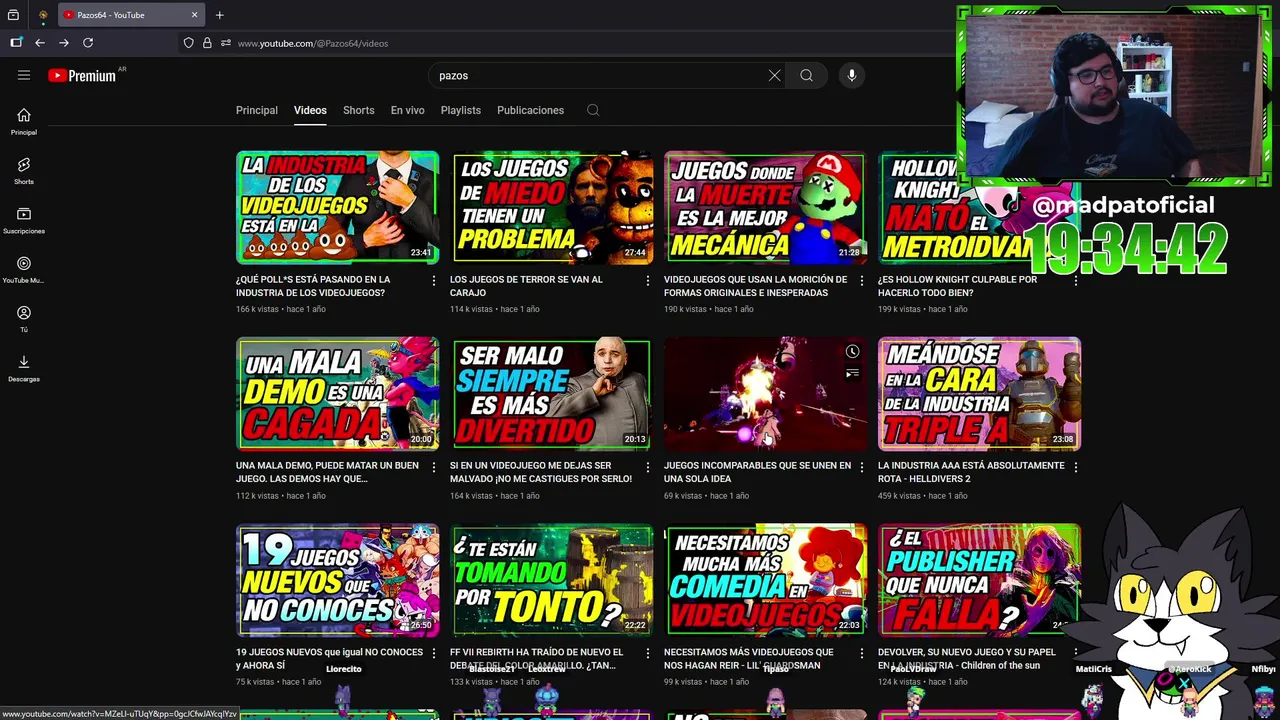Go forward in the browser

click(x=64, y=43)
